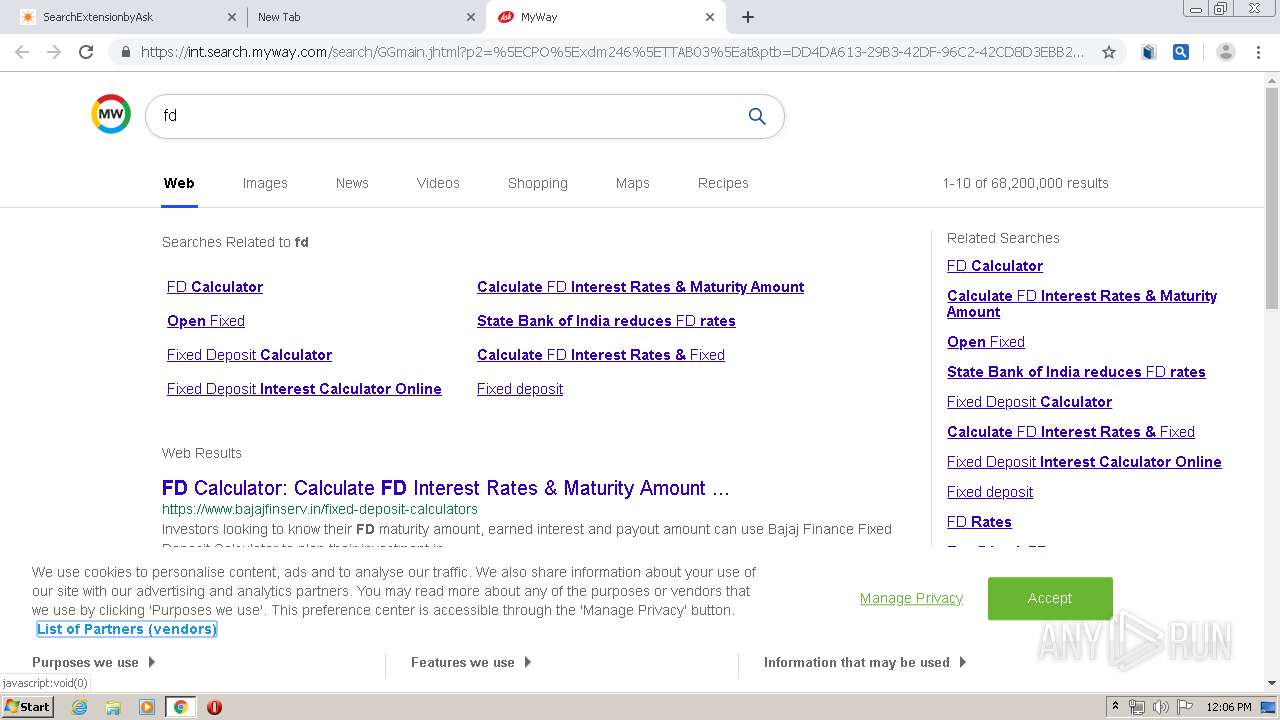1280x720 pixels.
Task: Open State Bank of India reduces FD rates main link
Action: (x=606, y=321)
